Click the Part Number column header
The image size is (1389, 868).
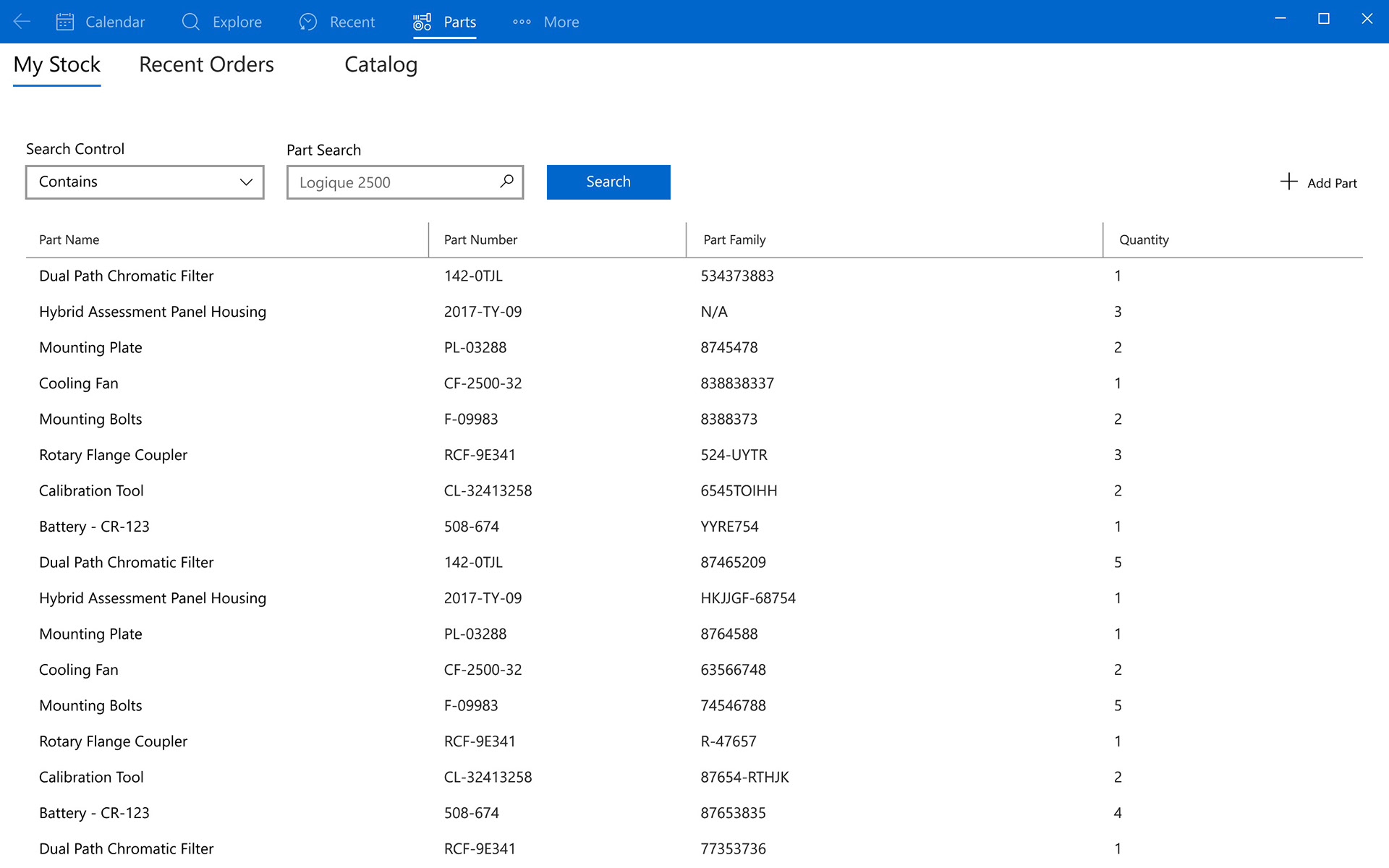(480, 239)
